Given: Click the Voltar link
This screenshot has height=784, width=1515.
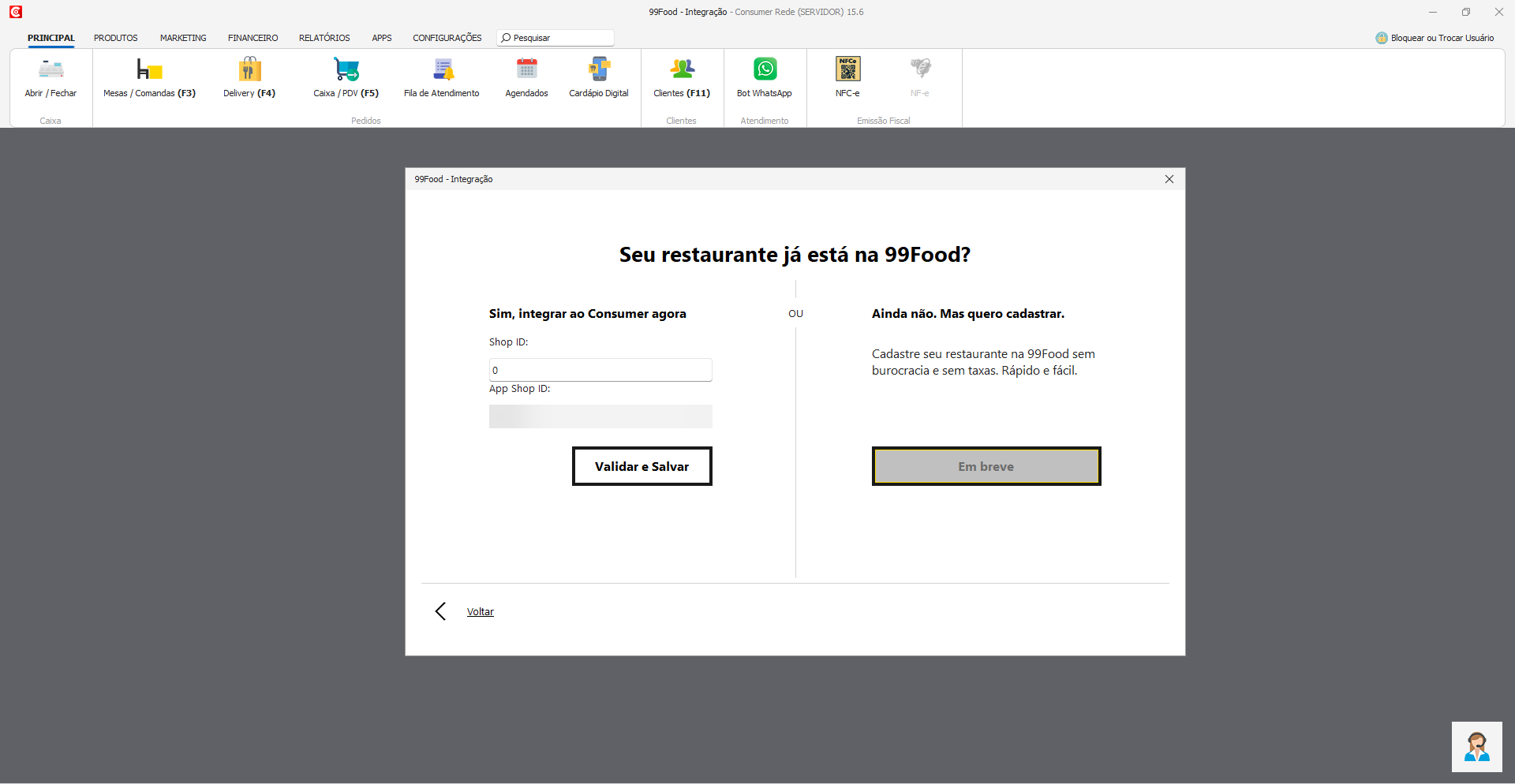Looking at the screenshot, I should (x=480, y=612).
